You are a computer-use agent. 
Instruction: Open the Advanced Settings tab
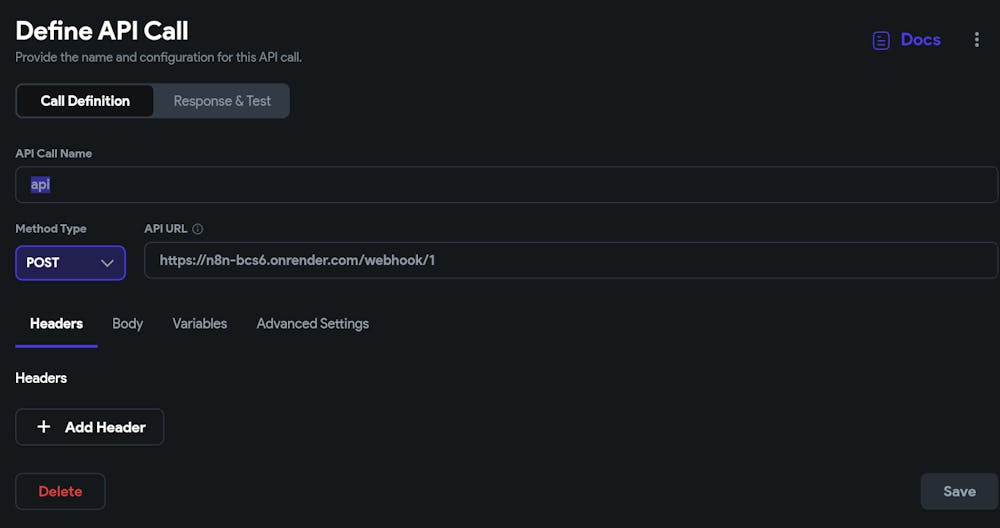pyautogui.click(x=312, y=324)
